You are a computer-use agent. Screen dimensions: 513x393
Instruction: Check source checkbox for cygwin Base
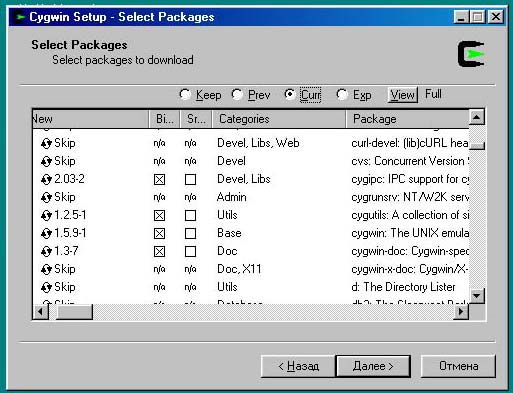190,234
